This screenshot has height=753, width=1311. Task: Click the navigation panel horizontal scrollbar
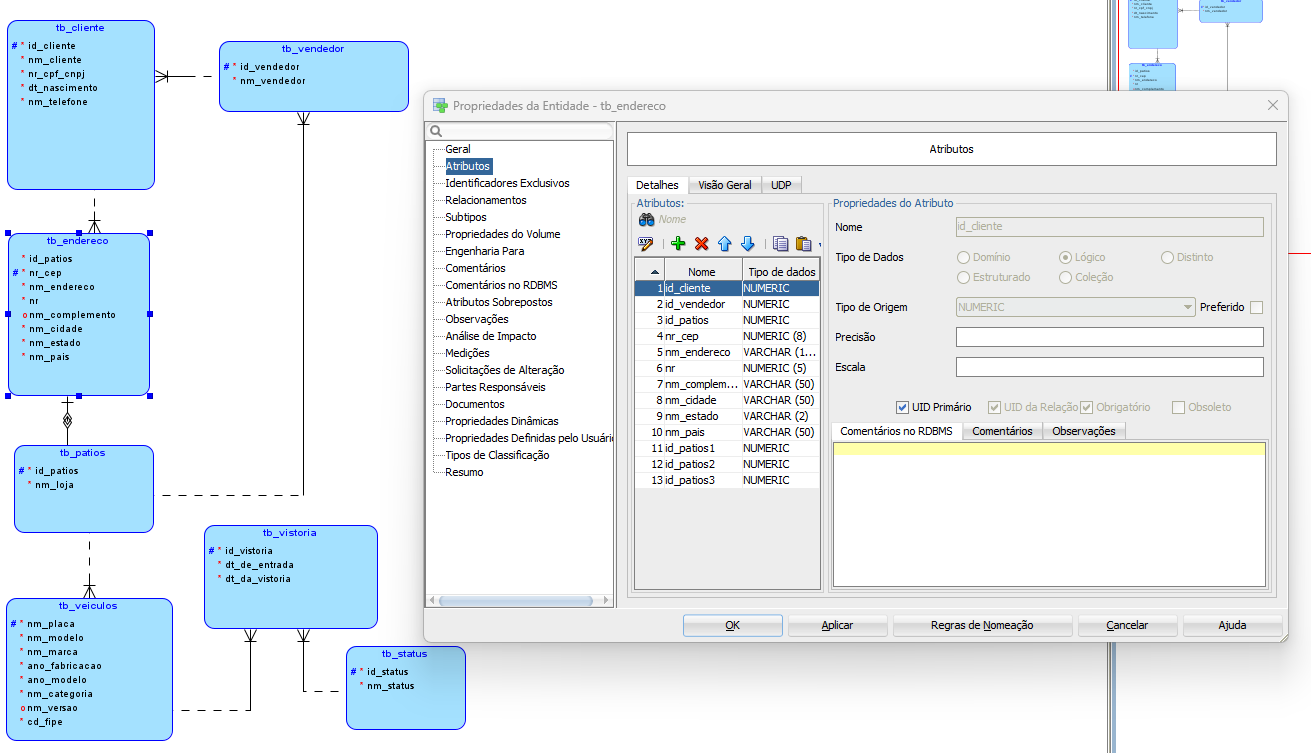[x=518, y=600]
